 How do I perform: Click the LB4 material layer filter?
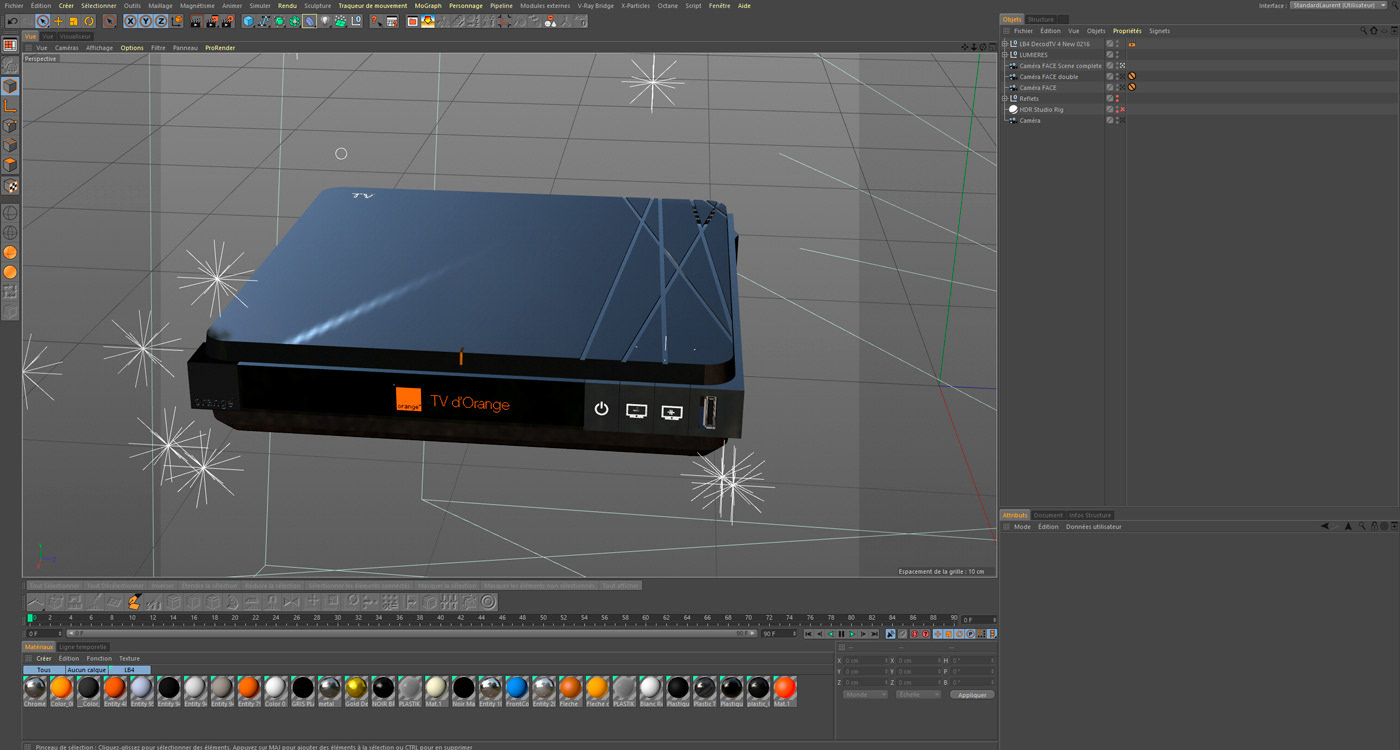coord(130,670)
